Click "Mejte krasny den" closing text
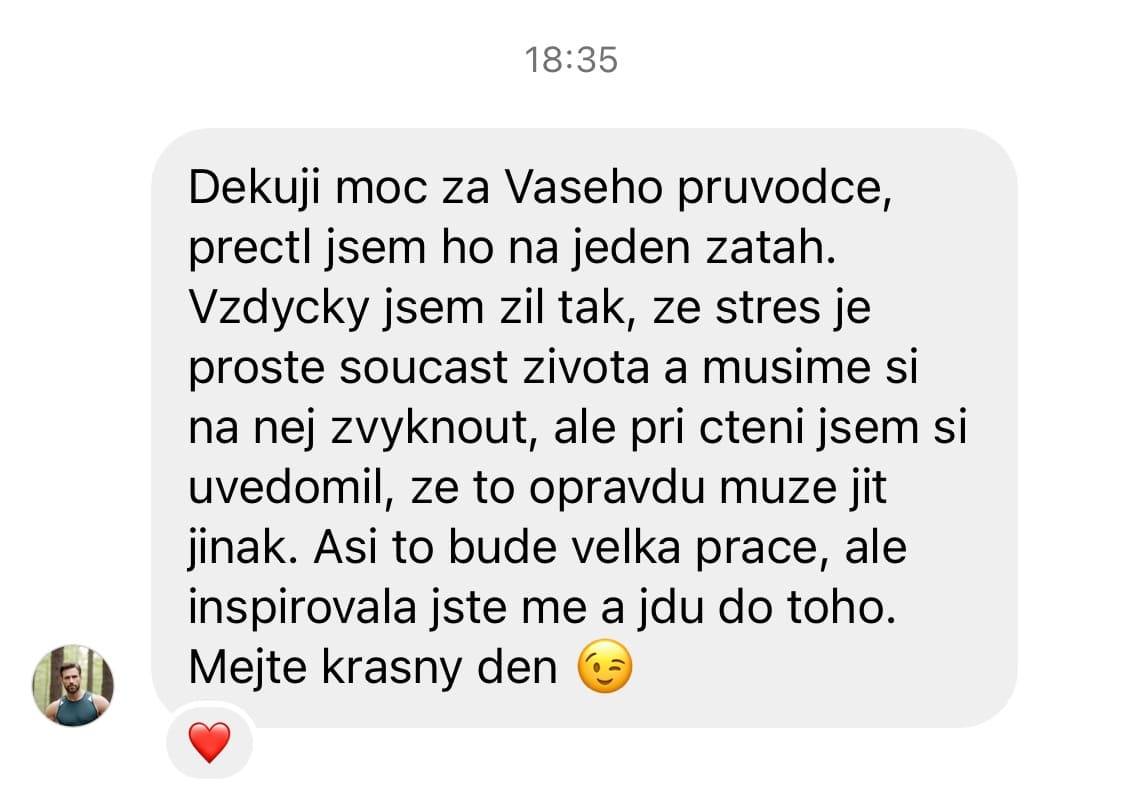The height and width of the screenshot is (803, 1143). click(x=372, y=667)
